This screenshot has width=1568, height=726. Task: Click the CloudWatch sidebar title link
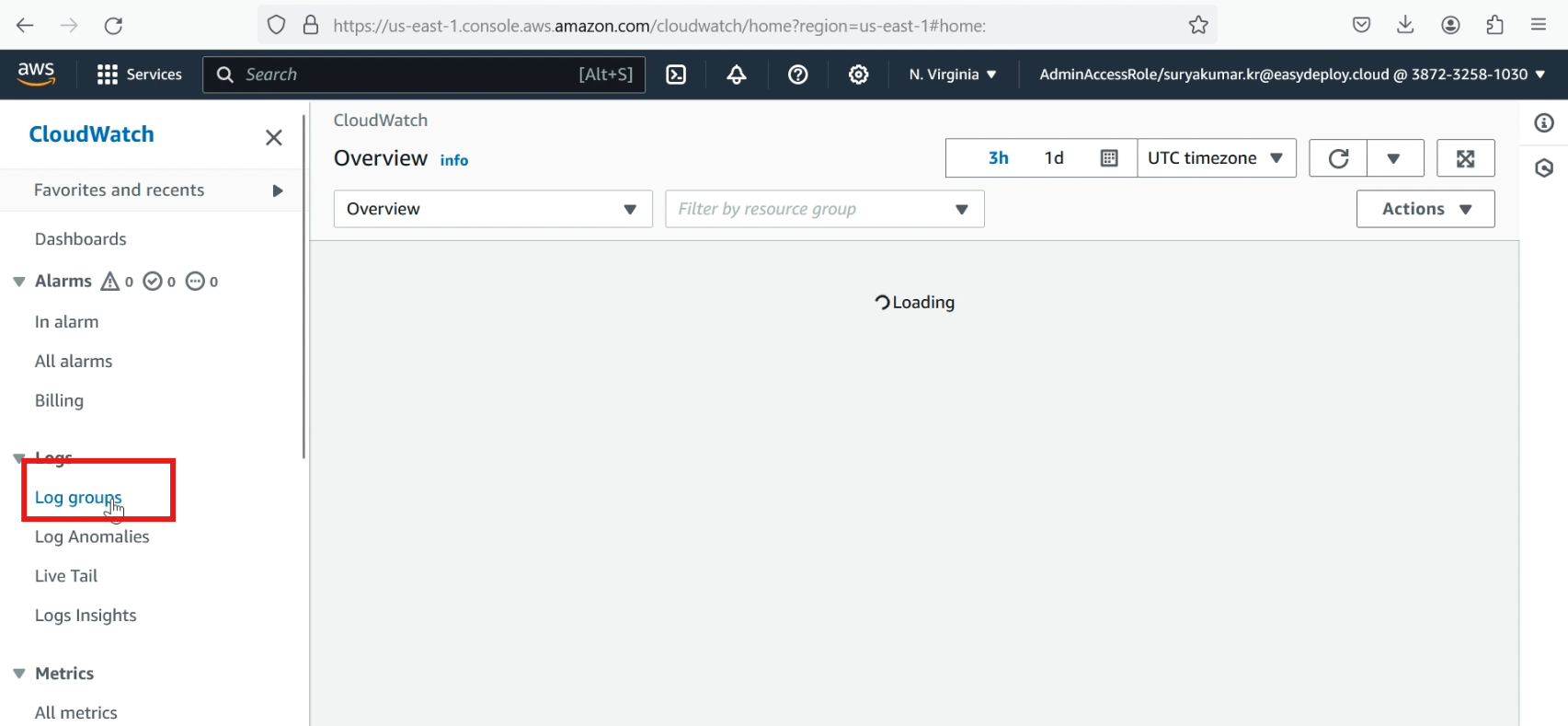coord(92,134)
